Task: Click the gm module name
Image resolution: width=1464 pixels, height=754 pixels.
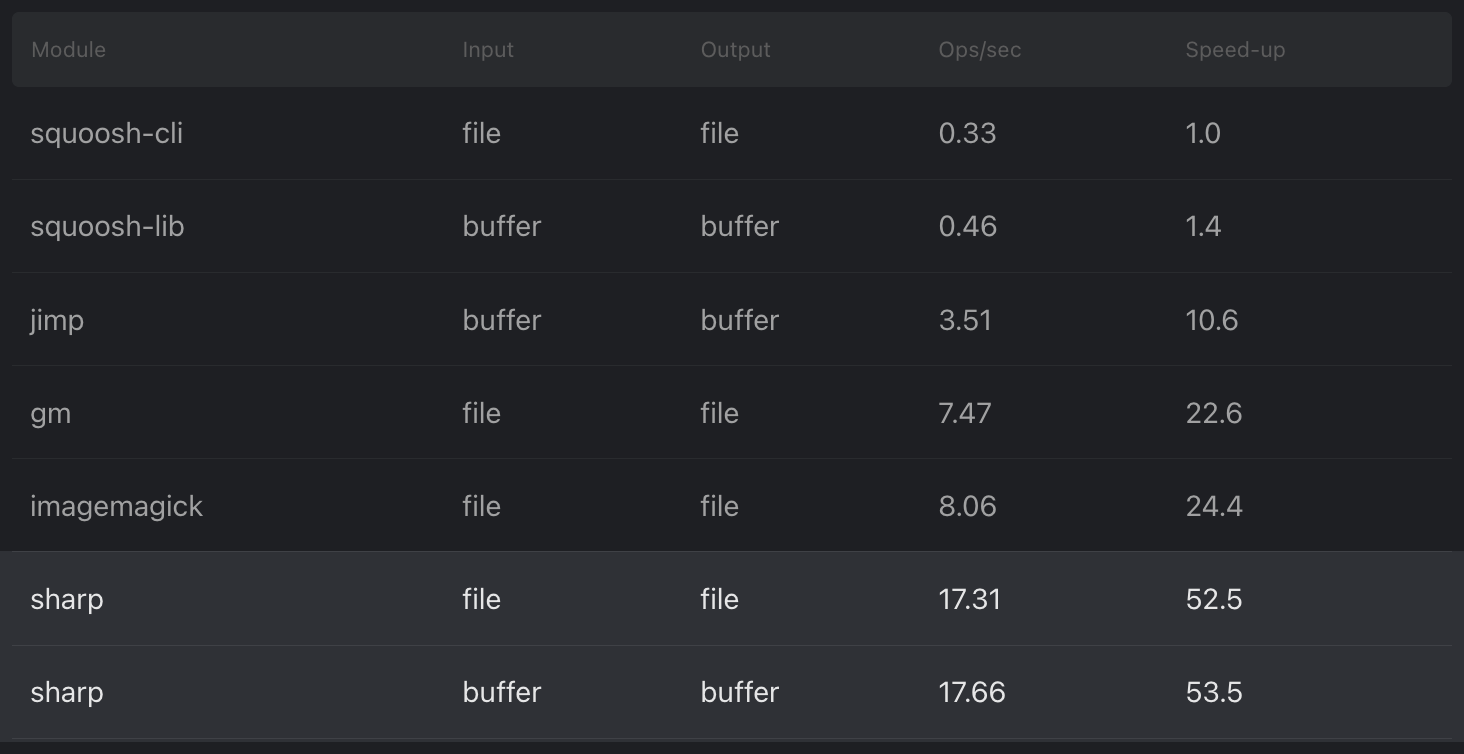Action: pyautogui.click(x=50, y=414)
